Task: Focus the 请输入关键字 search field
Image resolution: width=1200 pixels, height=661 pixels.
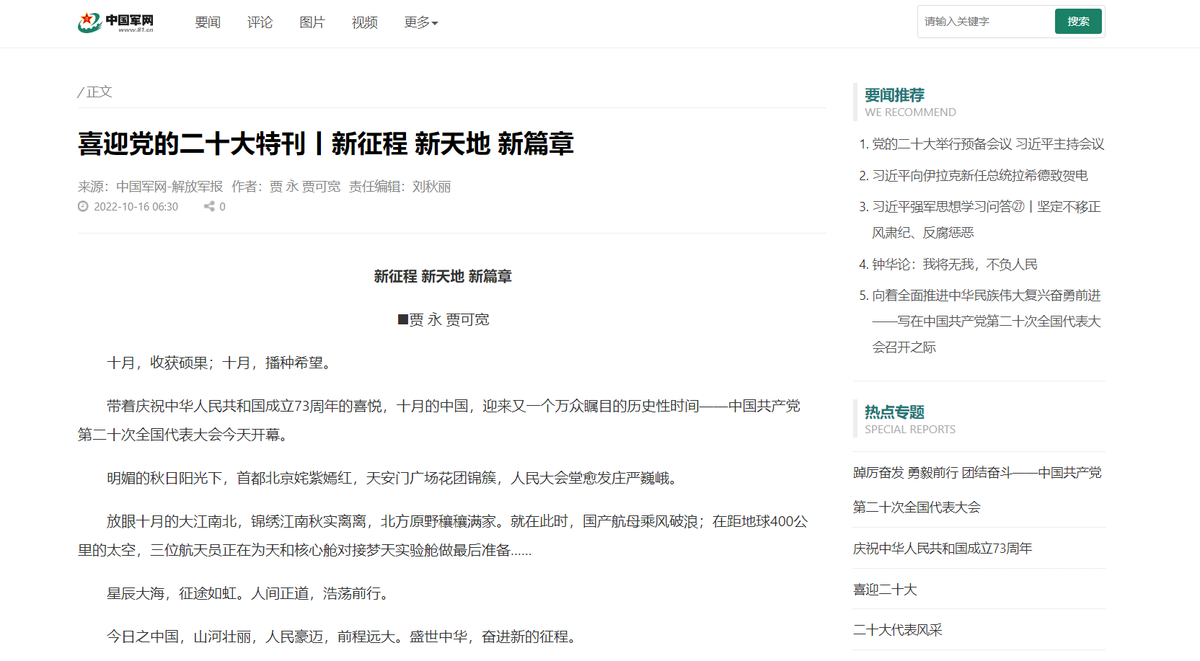Action: 986,21
